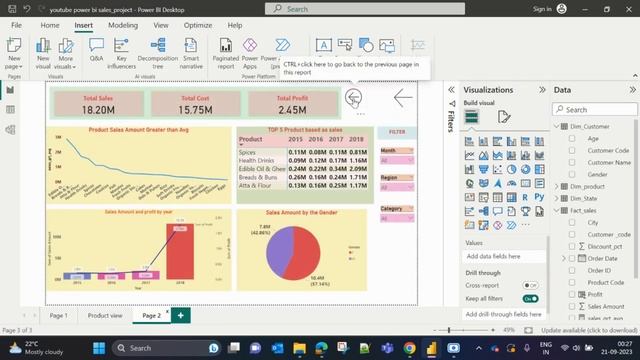Click Update available notification
Screen dimensions: 640x360
[589, 330]
